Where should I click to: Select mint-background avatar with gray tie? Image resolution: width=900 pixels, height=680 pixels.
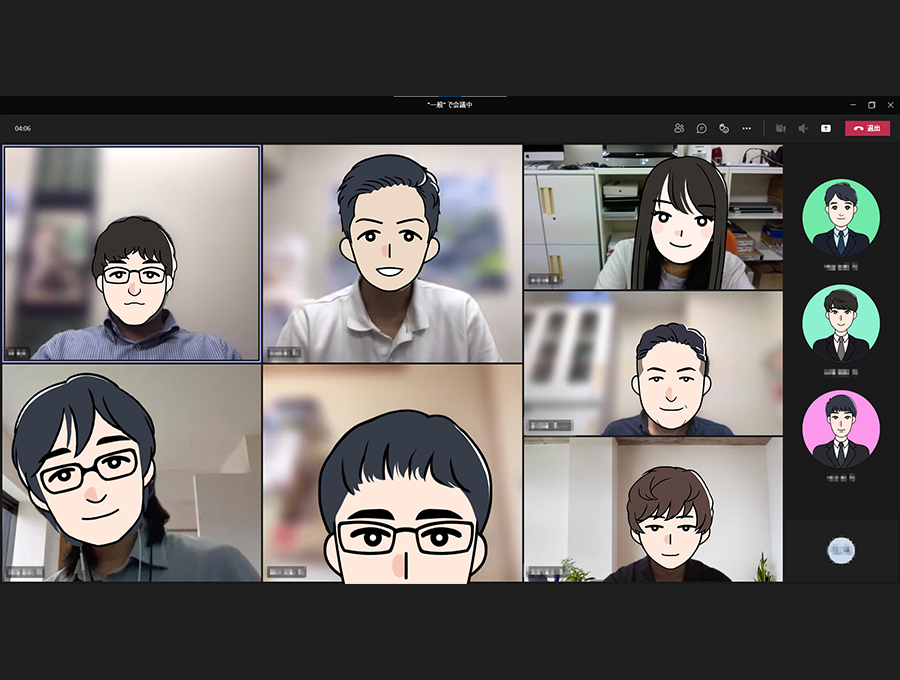841,324
